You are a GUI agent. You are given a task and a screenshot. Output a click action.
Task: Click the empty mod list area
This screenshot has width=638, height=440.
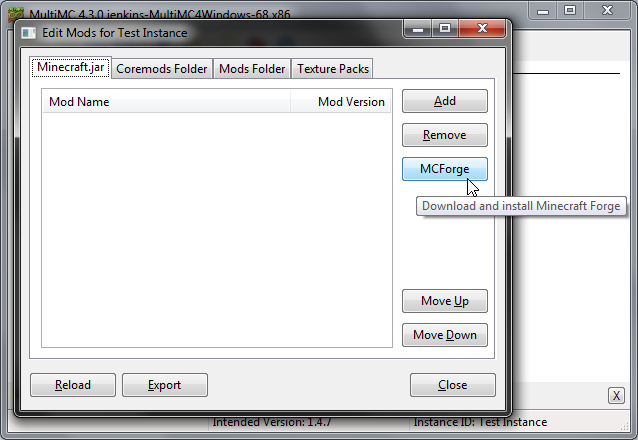point(217,230)
